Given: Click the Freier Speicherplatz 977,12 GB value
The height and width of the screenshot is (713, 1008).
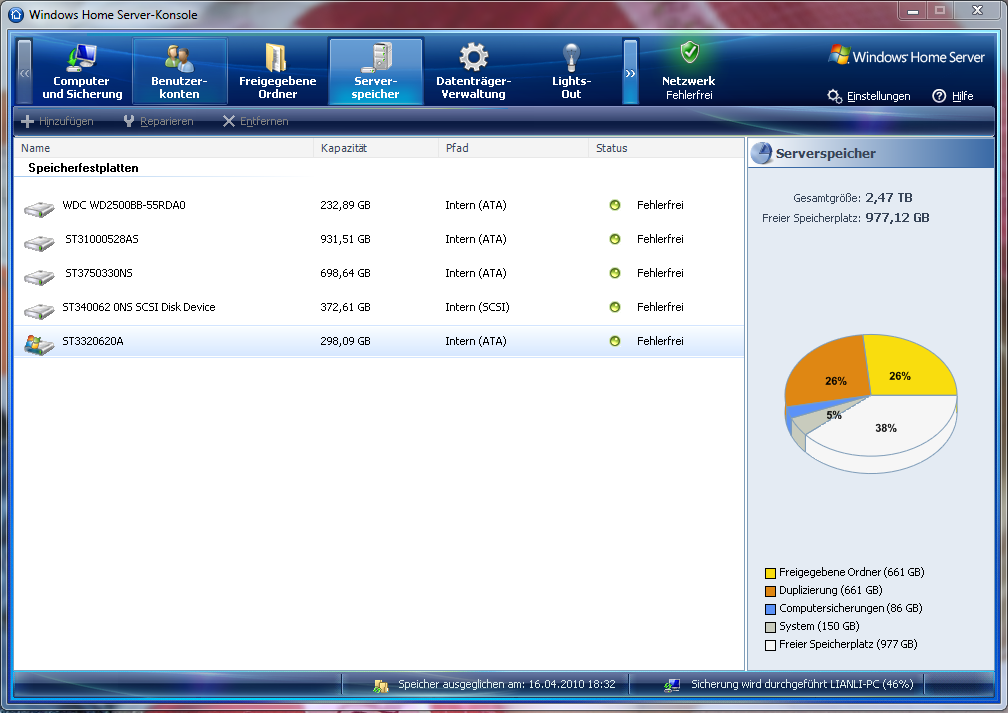Looking at the screenshot, I should pos(897,217).
